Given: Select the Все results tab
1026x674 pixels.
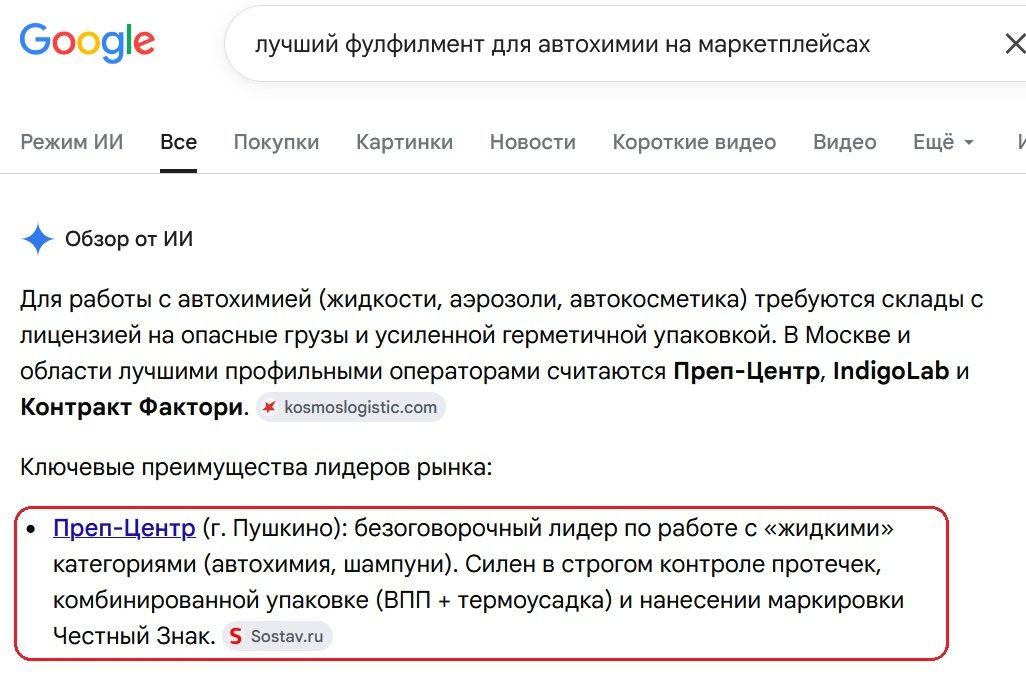Looking at the screenshot, I should point(179,142).
